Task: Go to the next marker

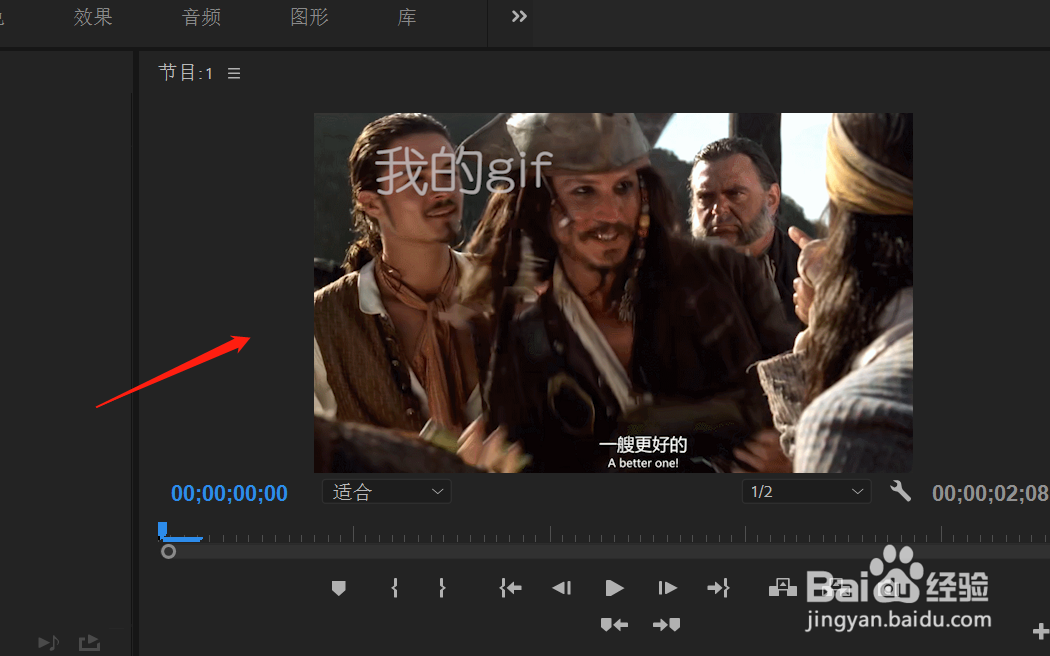Action: point(667,625)
